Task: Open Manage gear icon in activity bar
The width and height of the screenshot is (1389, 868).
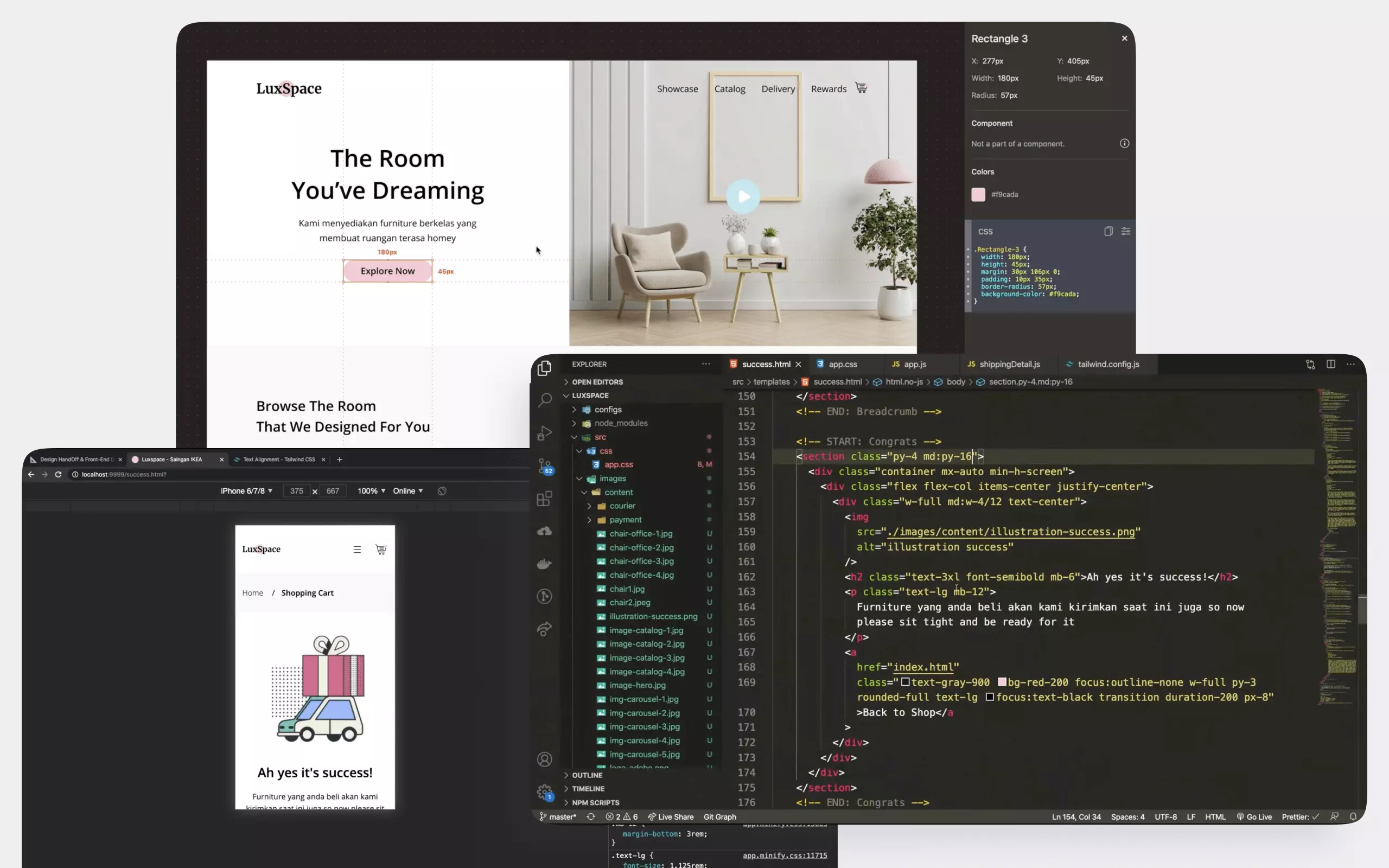Action: click(x=545, y=793)
